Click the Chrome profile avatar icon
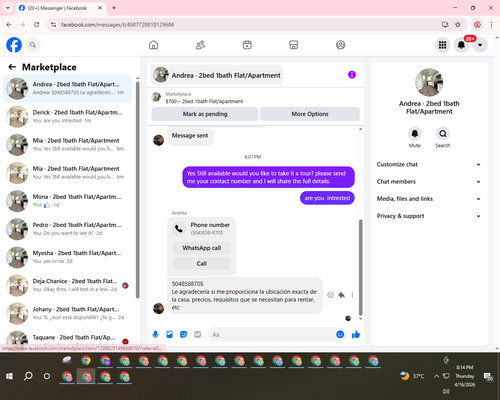Screen dimensions: 500x400 coord(477,25)
